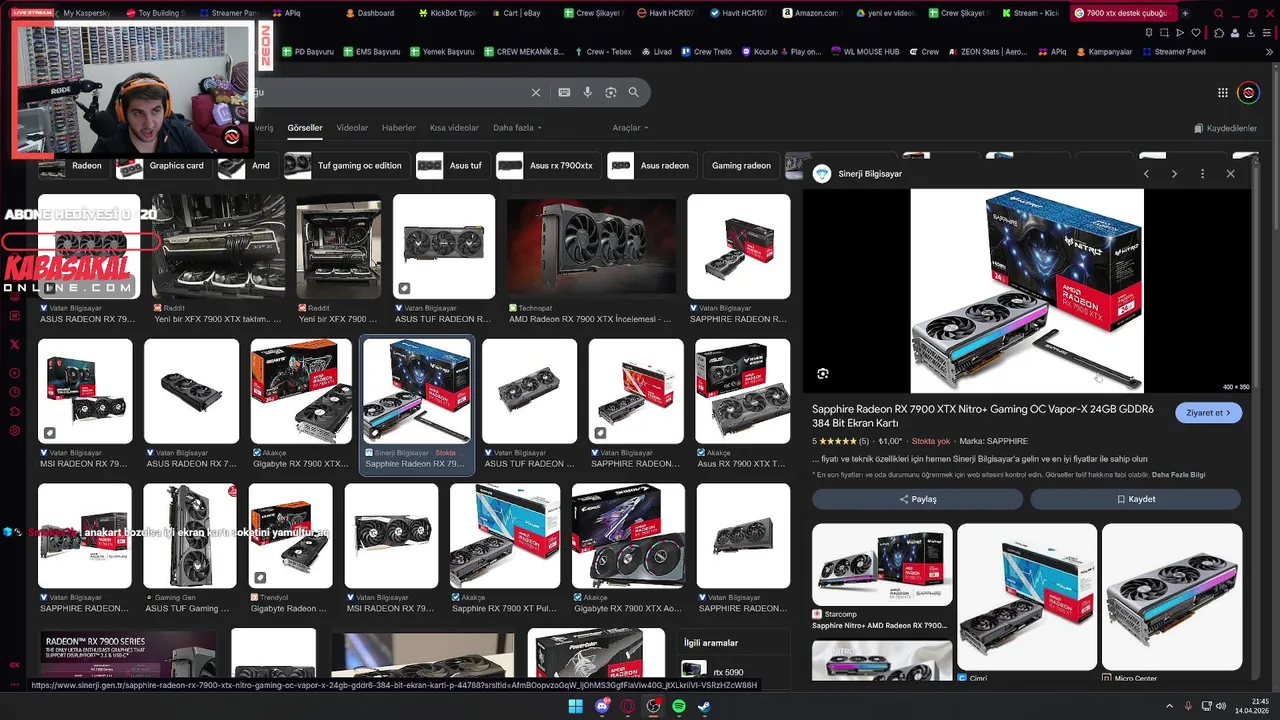Show hidden system tray icons

1170,706
